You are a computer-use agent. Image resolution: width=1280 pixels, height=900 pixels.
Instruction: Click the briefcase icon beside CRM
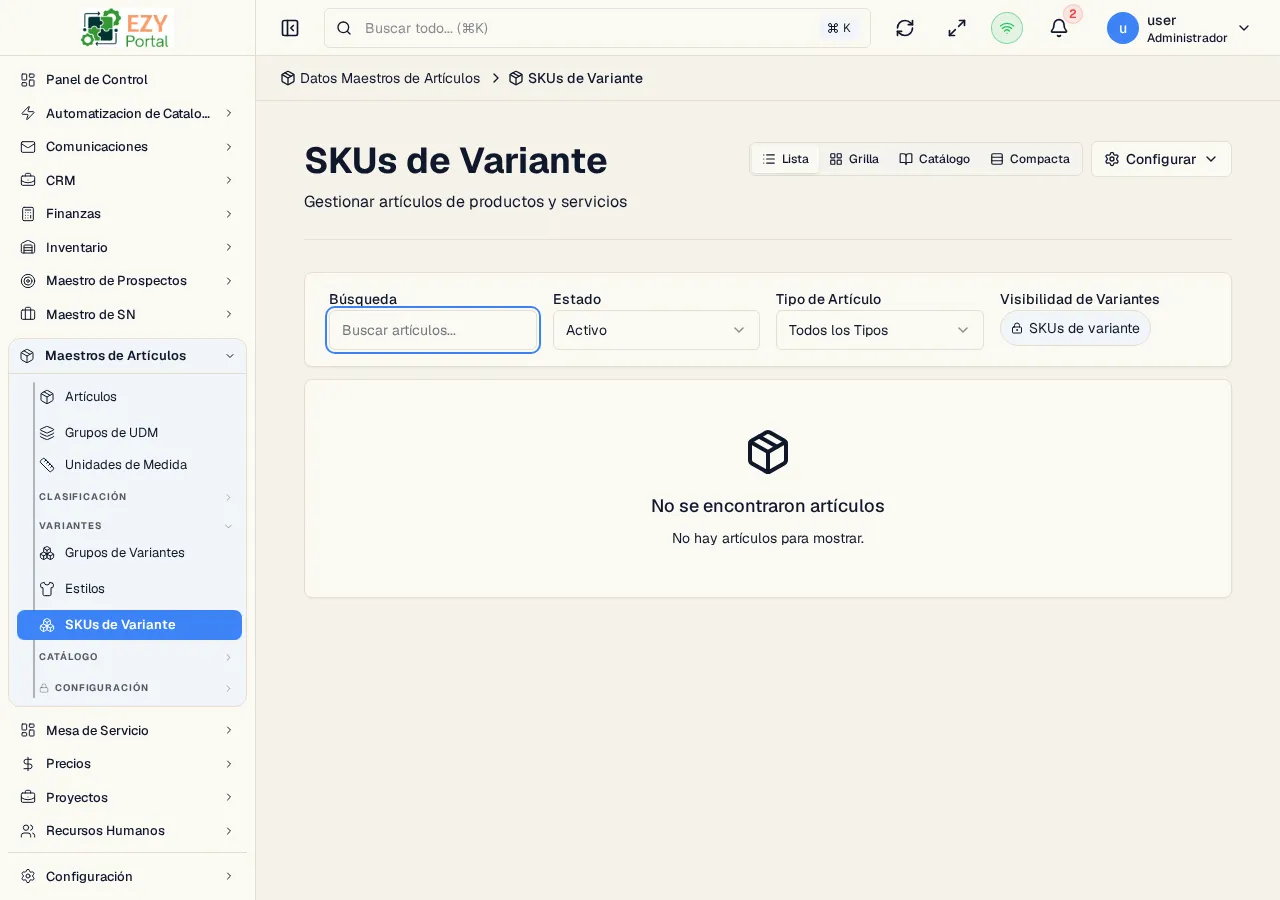(x=28, y=180)
